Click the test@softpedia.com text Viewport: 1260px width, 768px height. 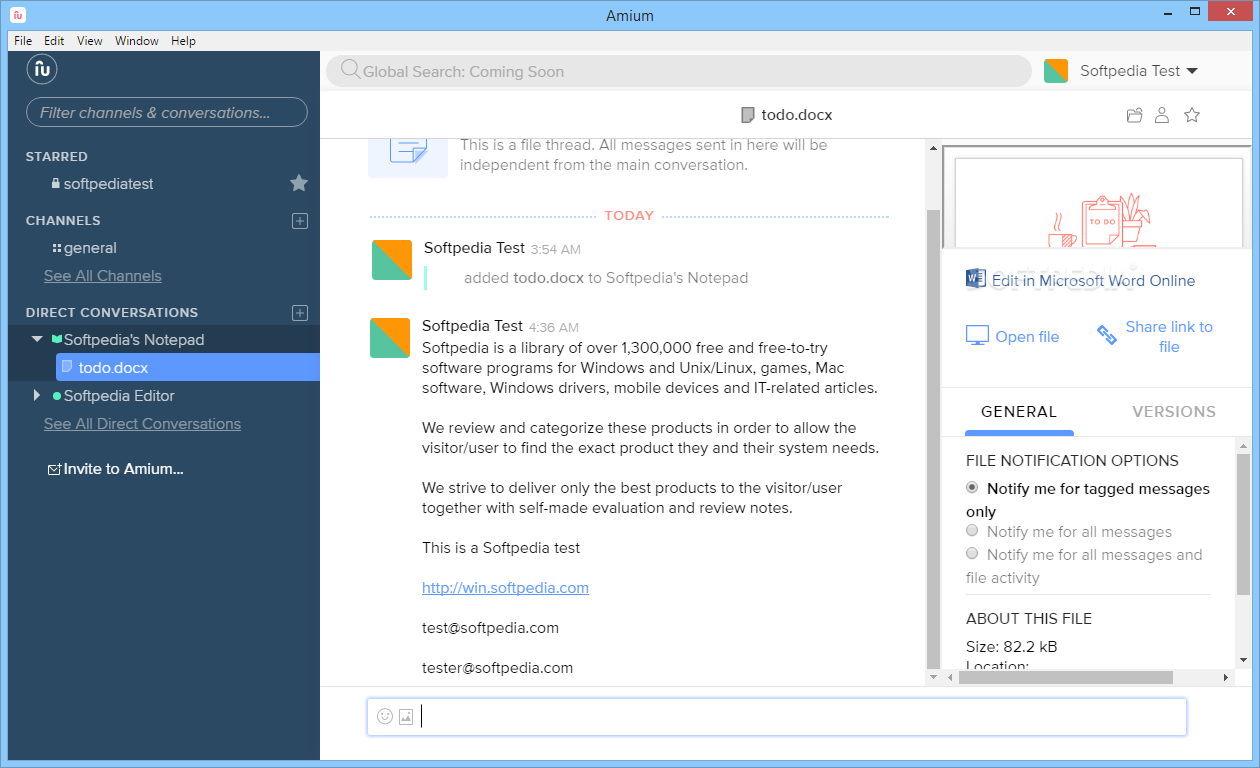click(x=490, y=628)
